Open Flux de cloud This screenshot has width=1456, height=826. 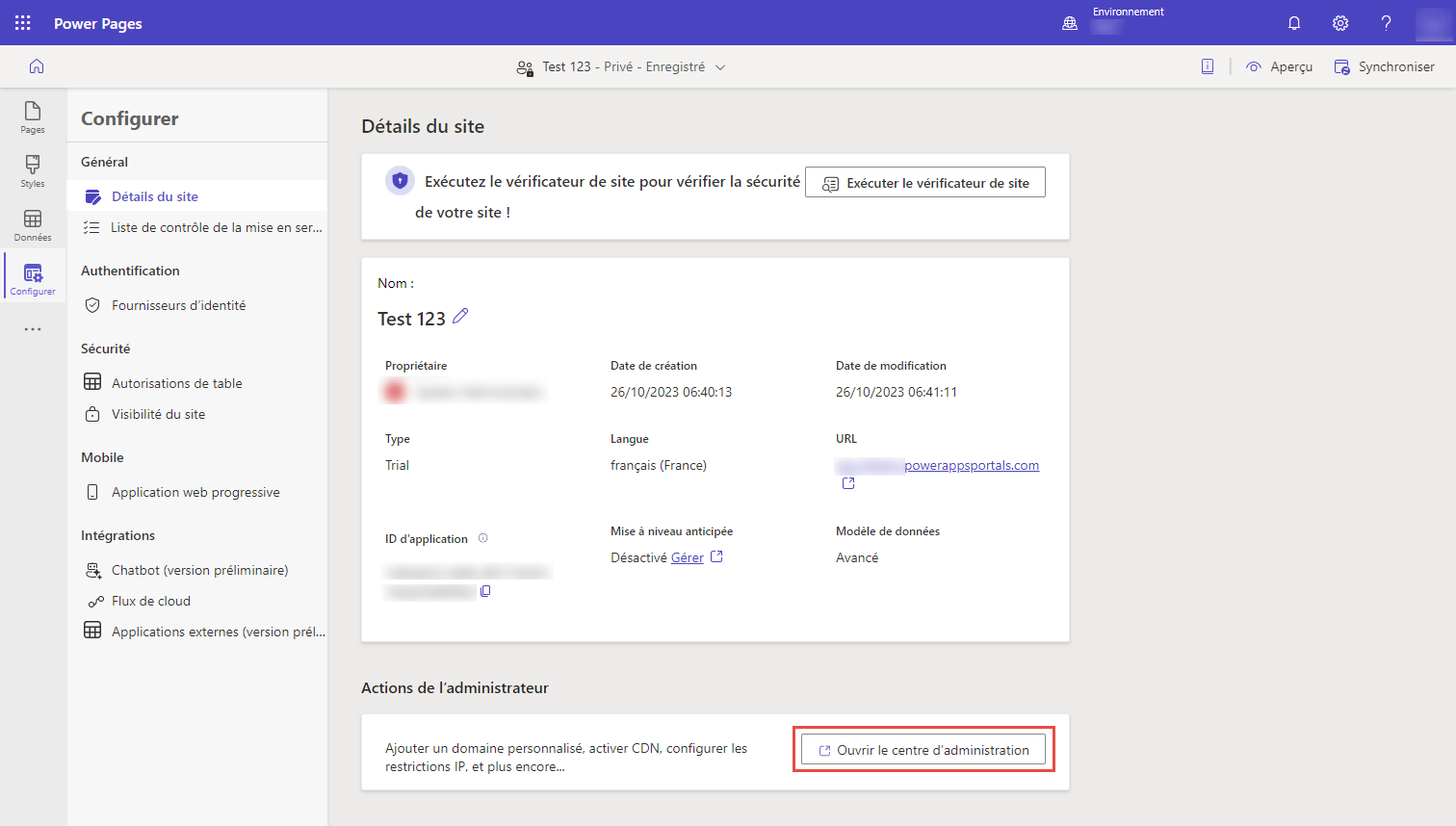click(197, 601)
